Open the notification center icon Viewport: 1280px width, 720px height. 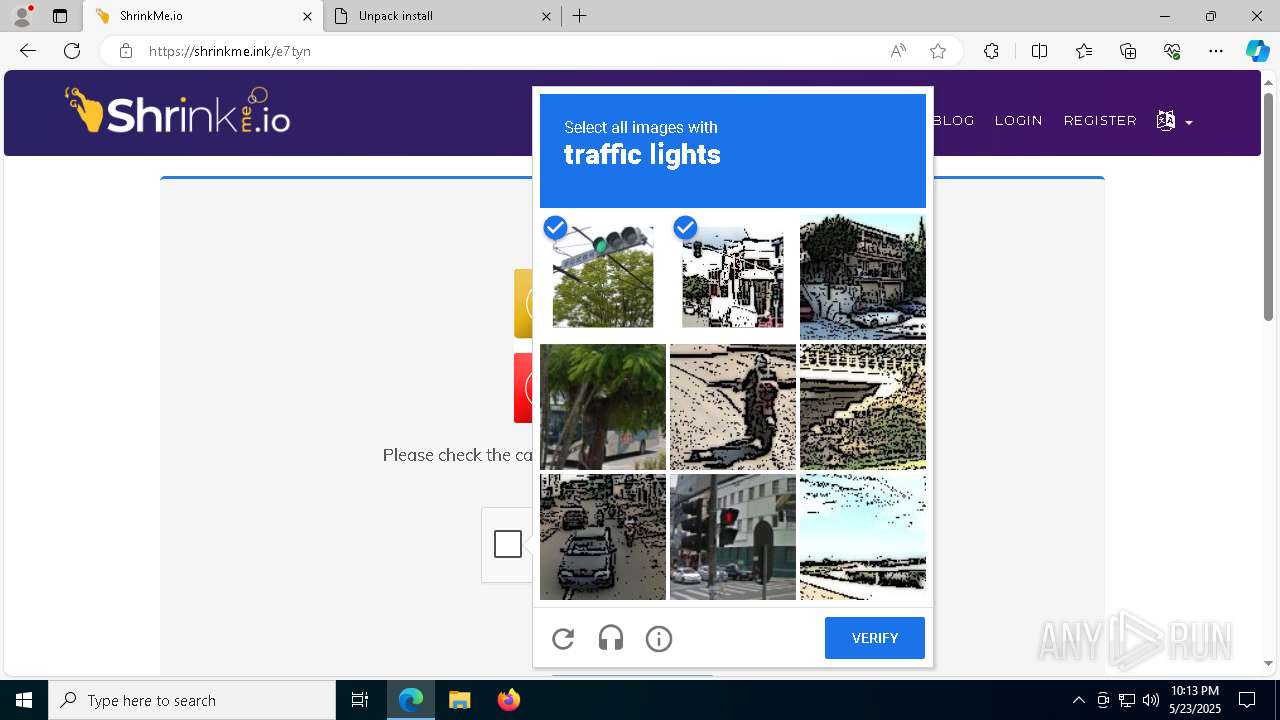pyautogui.click(x=1247, y=700)
